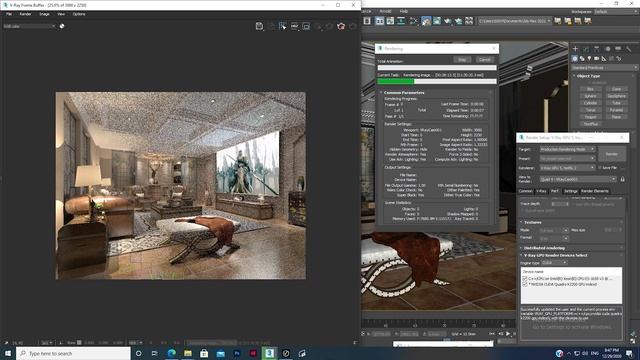Open the project path dropdown in 3ds Max toolbar

(515, 20)
